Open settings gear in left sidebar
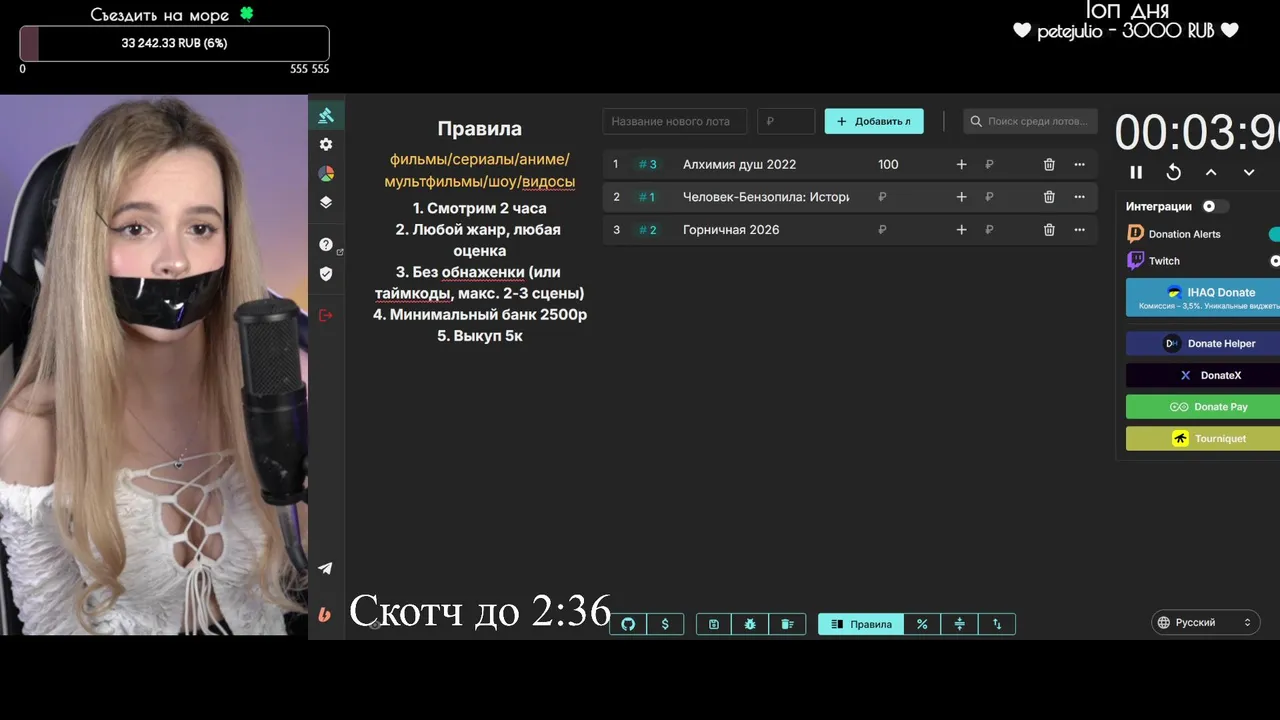The width and height of the screenshot is (1280, 720). 326,145
